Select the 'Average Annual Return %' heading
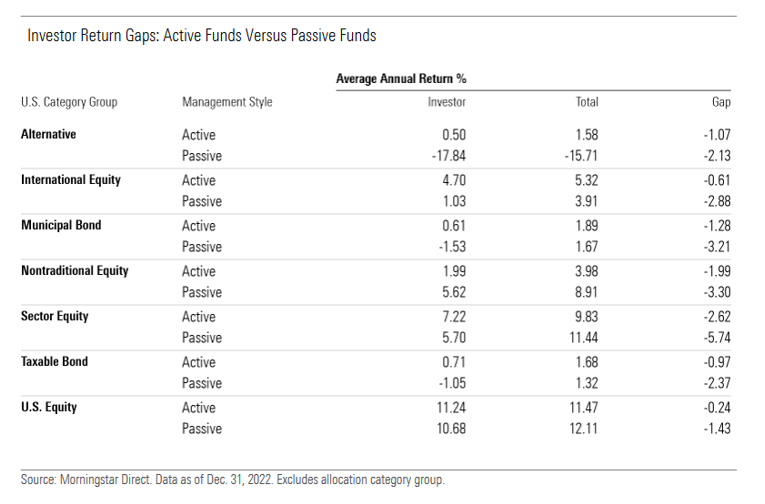The height and width of the screenshot is (504, 765). pos(401,78)
